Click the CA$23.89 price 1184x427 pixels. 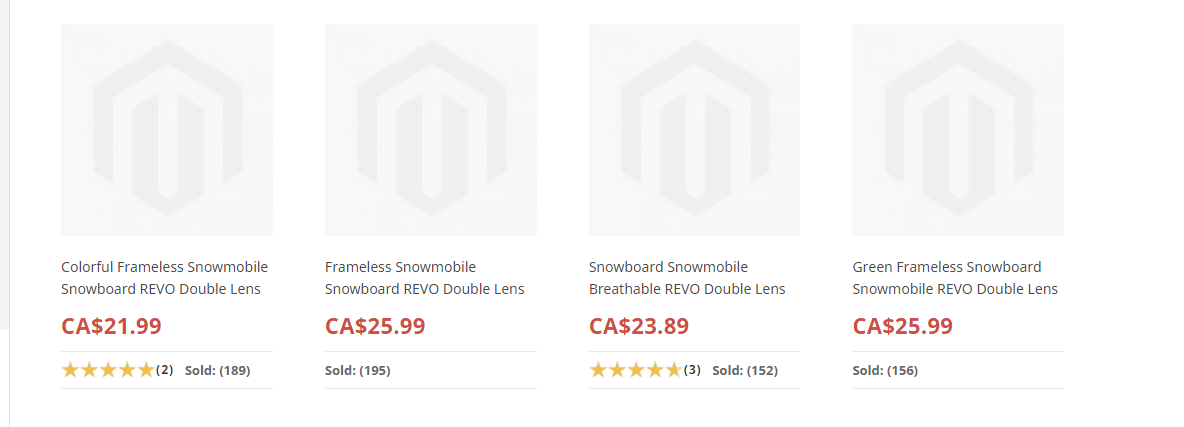[x=639, y=326]
